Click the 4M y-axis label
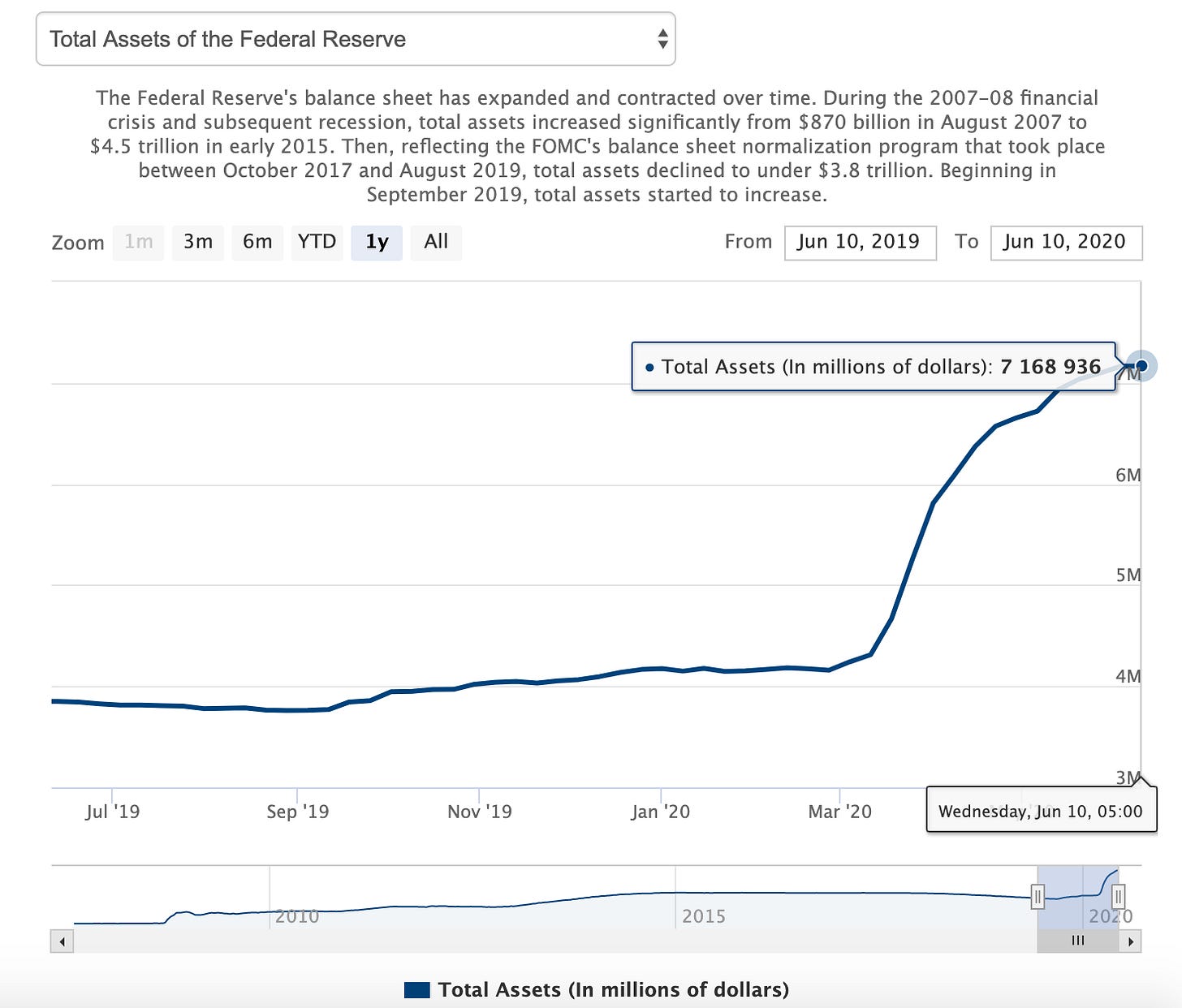 coord(1128,676)
